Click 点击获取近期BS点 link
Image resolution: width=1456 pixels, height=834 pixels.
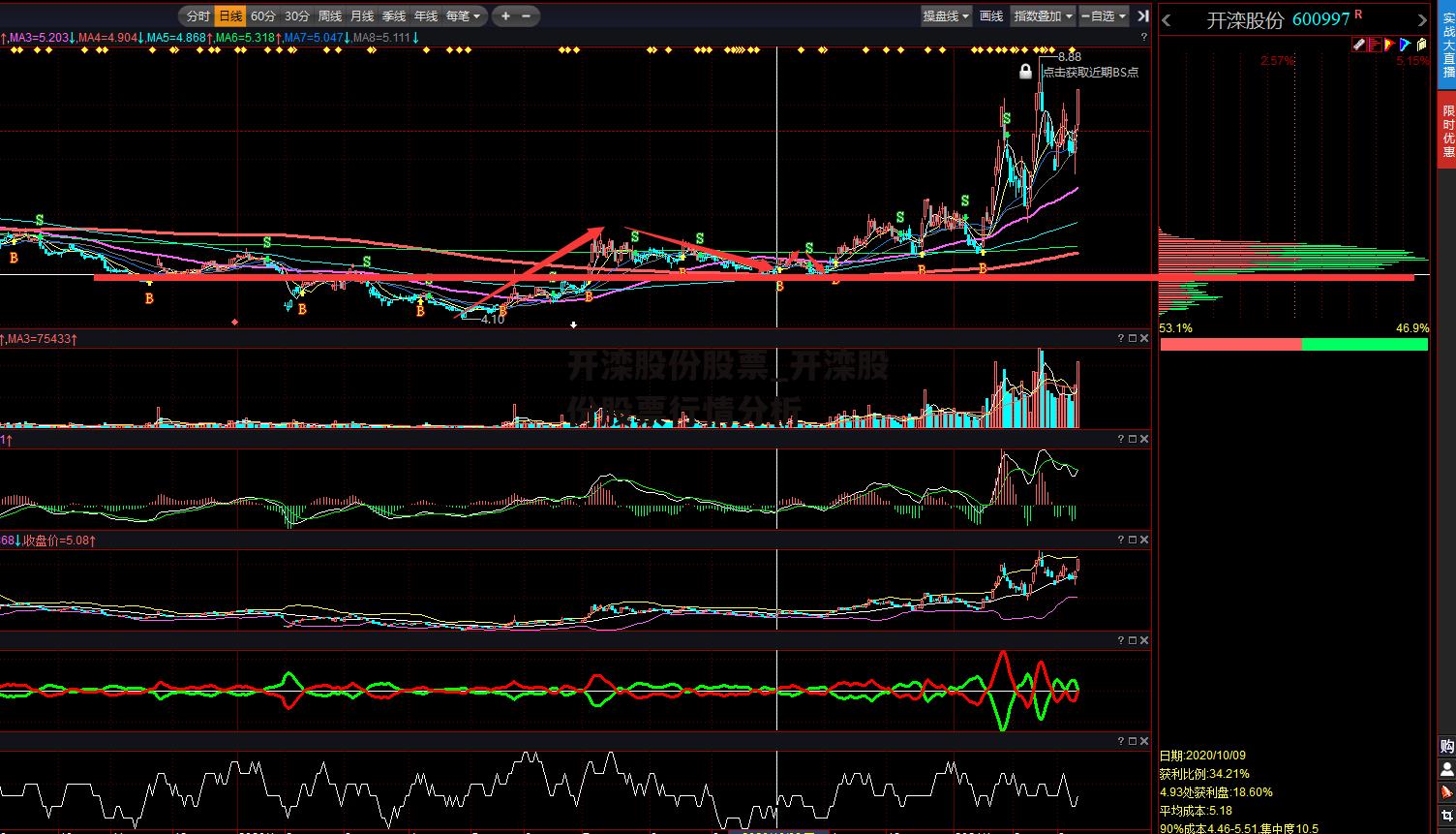tap(1090, 72)
